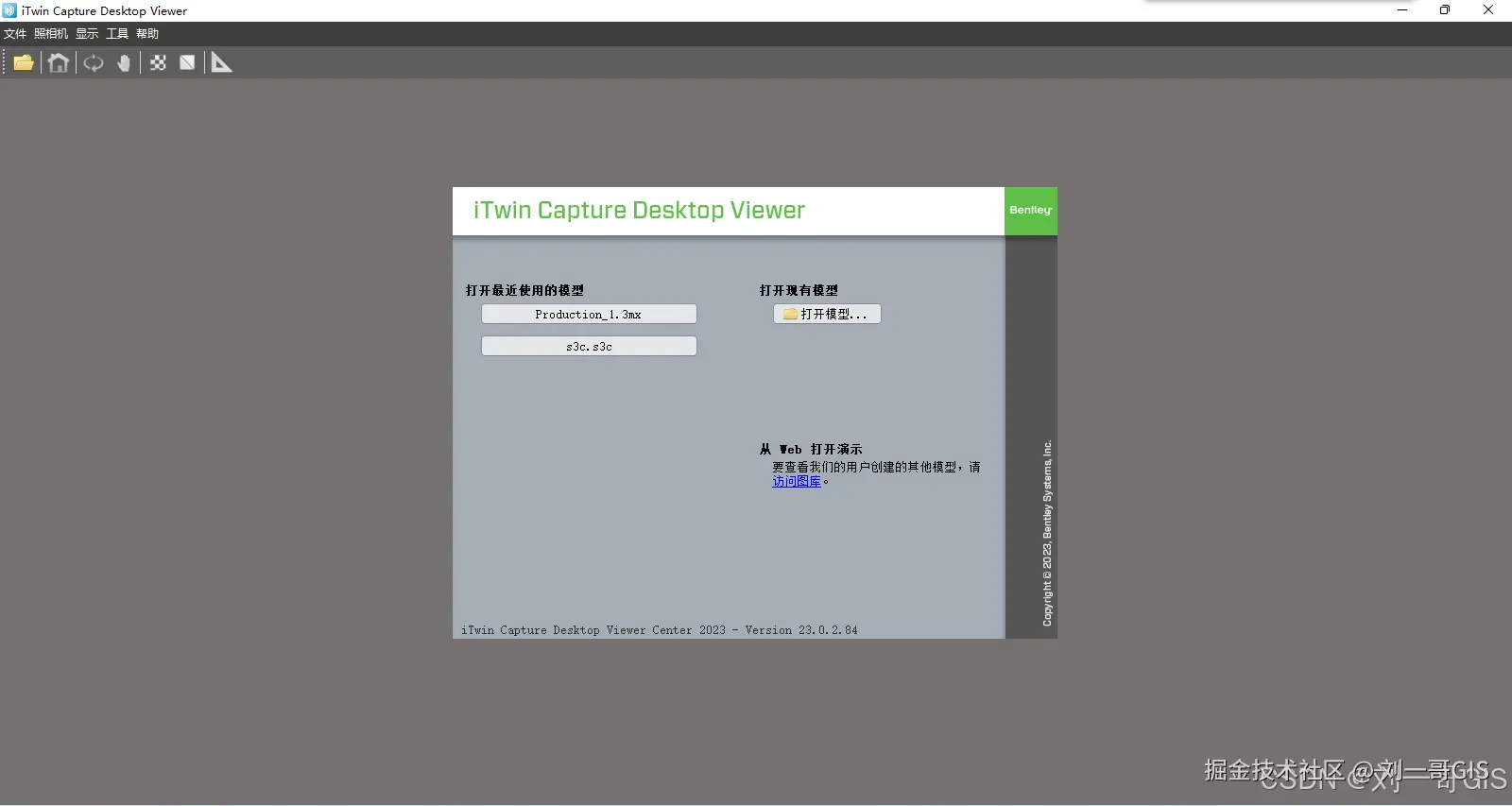Image resolution: width=1512 pixels, height=806 pixels.
Task: Open the 显示 menu
Action: pyautogui.click(x=87, y=34)
